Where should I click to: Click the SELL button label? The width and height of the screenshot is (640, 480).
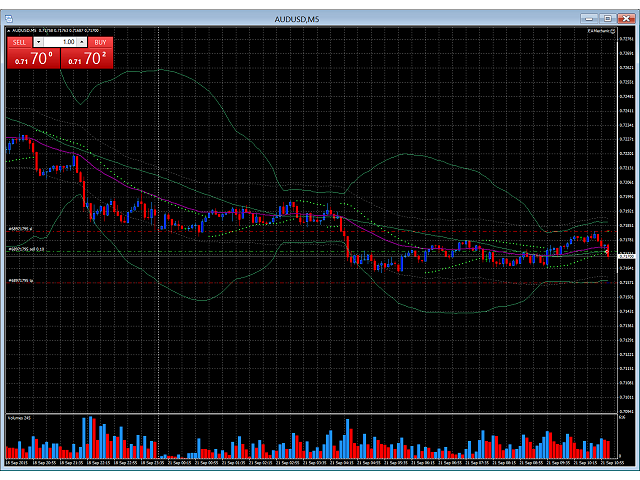19,42
